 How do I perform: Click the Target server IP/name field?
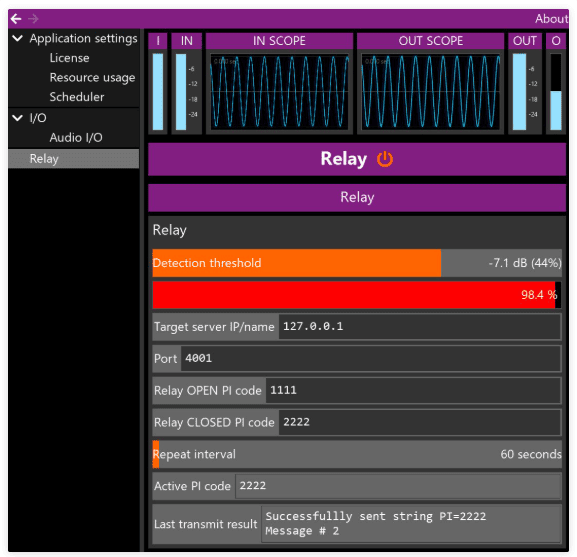(x=420, y=326)
